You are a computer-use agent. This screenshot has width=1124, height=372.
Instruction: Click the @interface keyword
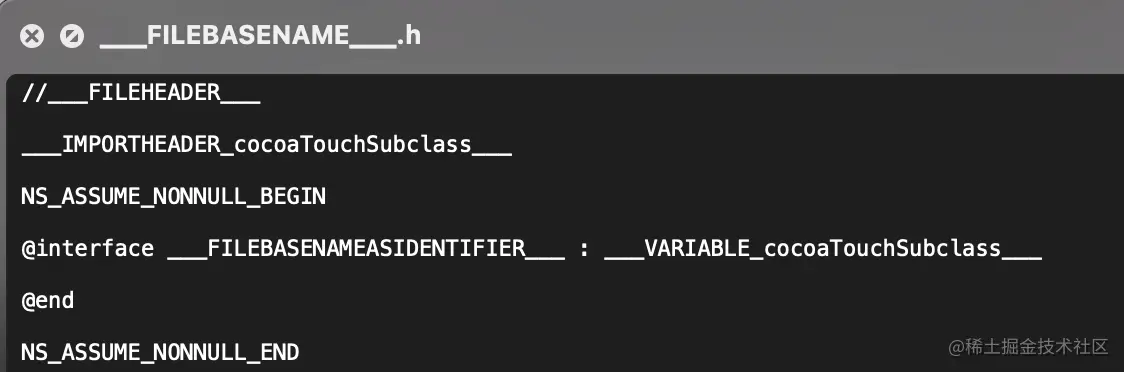87,249
